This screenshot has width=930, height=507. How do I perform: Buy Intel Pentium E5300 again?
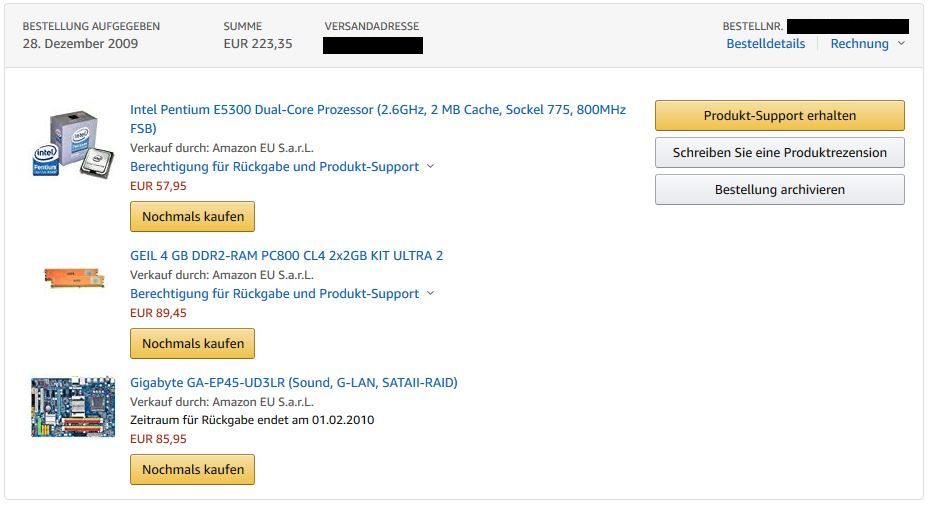(x=193, y=216)
